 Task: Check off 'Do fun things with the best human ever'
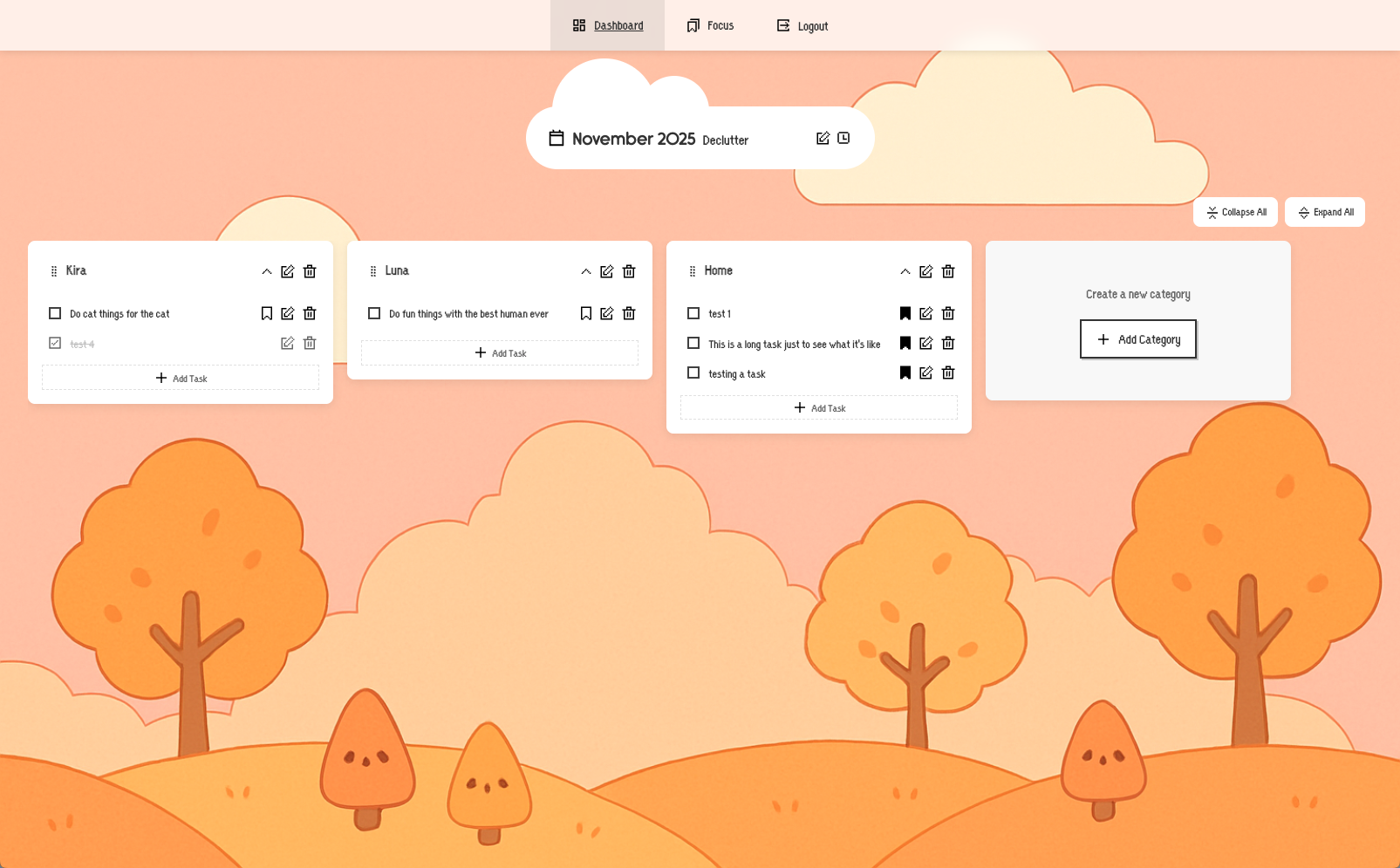tap(374, 313)
